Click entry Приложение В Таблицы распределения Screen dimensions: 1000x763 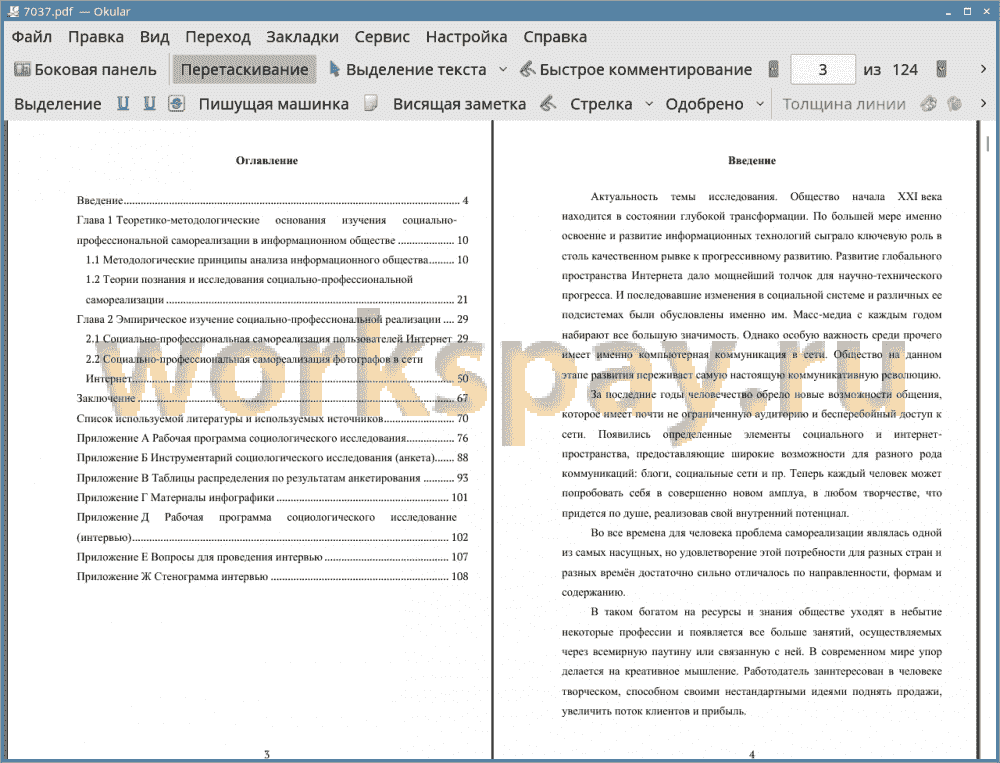tap(272, 478)
